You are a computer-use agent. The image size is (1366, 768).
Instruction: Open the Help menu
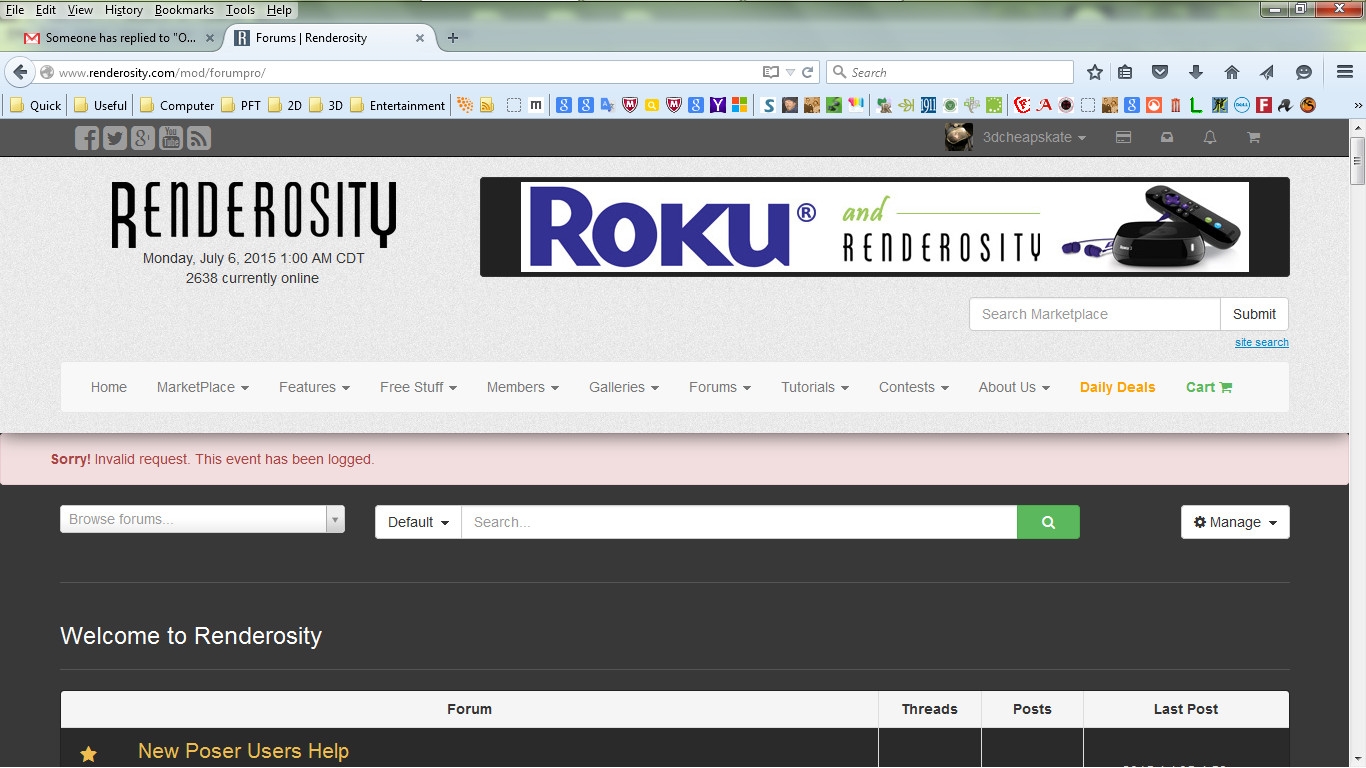click(x=279, y=10)
